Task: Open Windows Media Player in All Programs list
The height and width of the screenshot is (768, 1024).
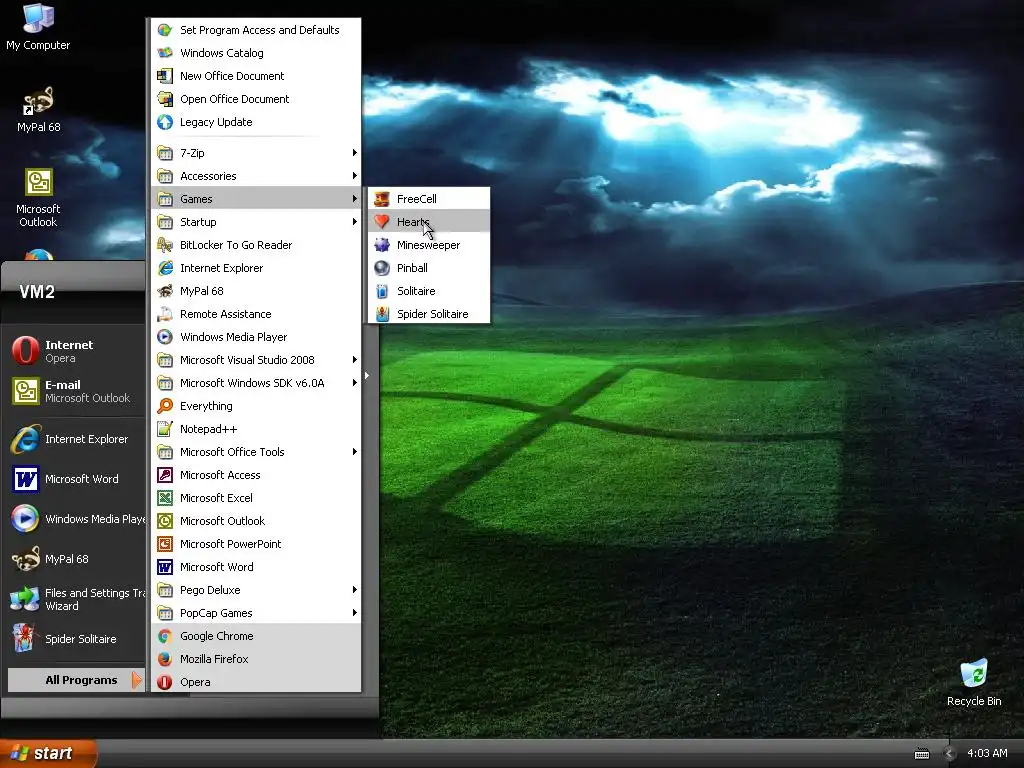Action: point(256,337)
